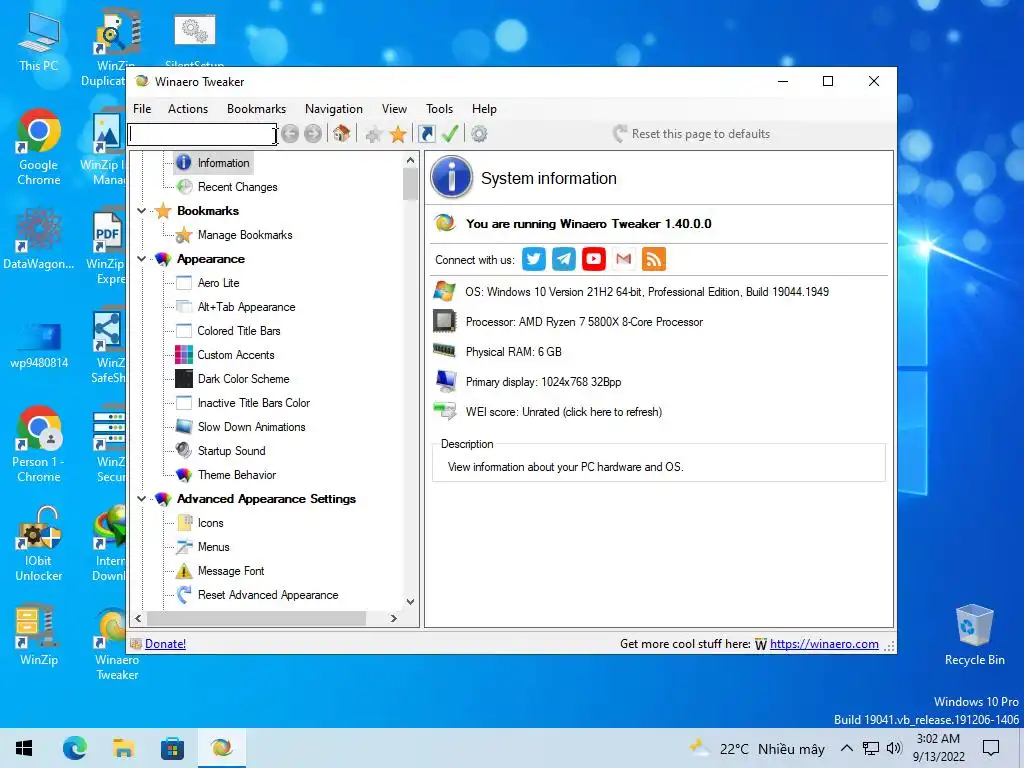
Task: Click the Start button
Action: tap(24, 748)
